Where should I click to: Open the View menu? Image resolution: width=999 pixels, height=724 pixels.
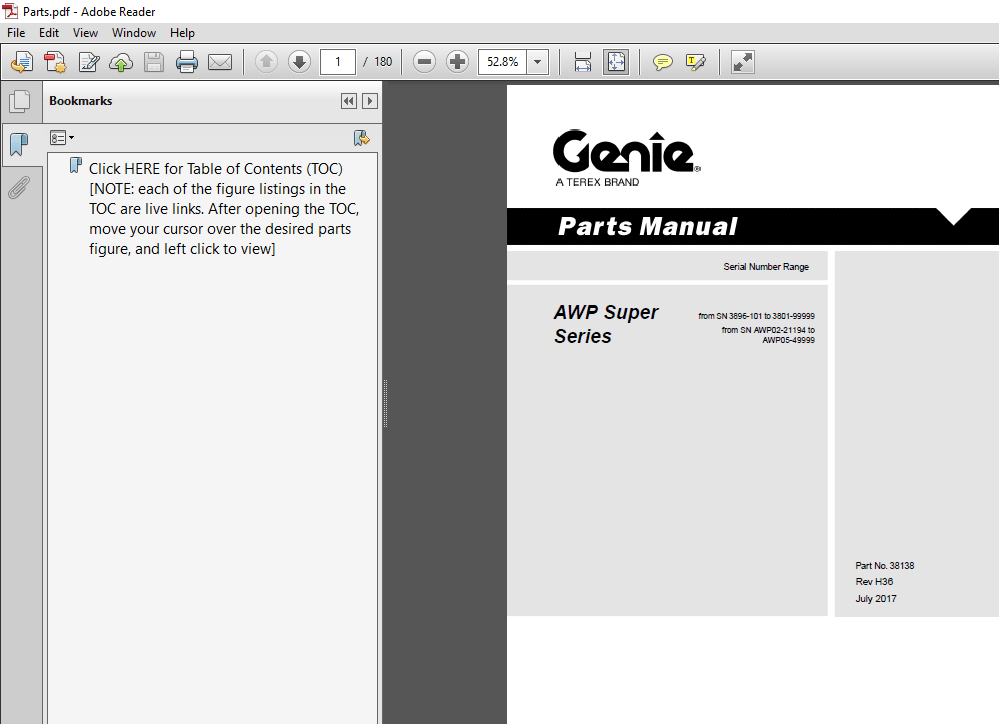coord(85,32)
